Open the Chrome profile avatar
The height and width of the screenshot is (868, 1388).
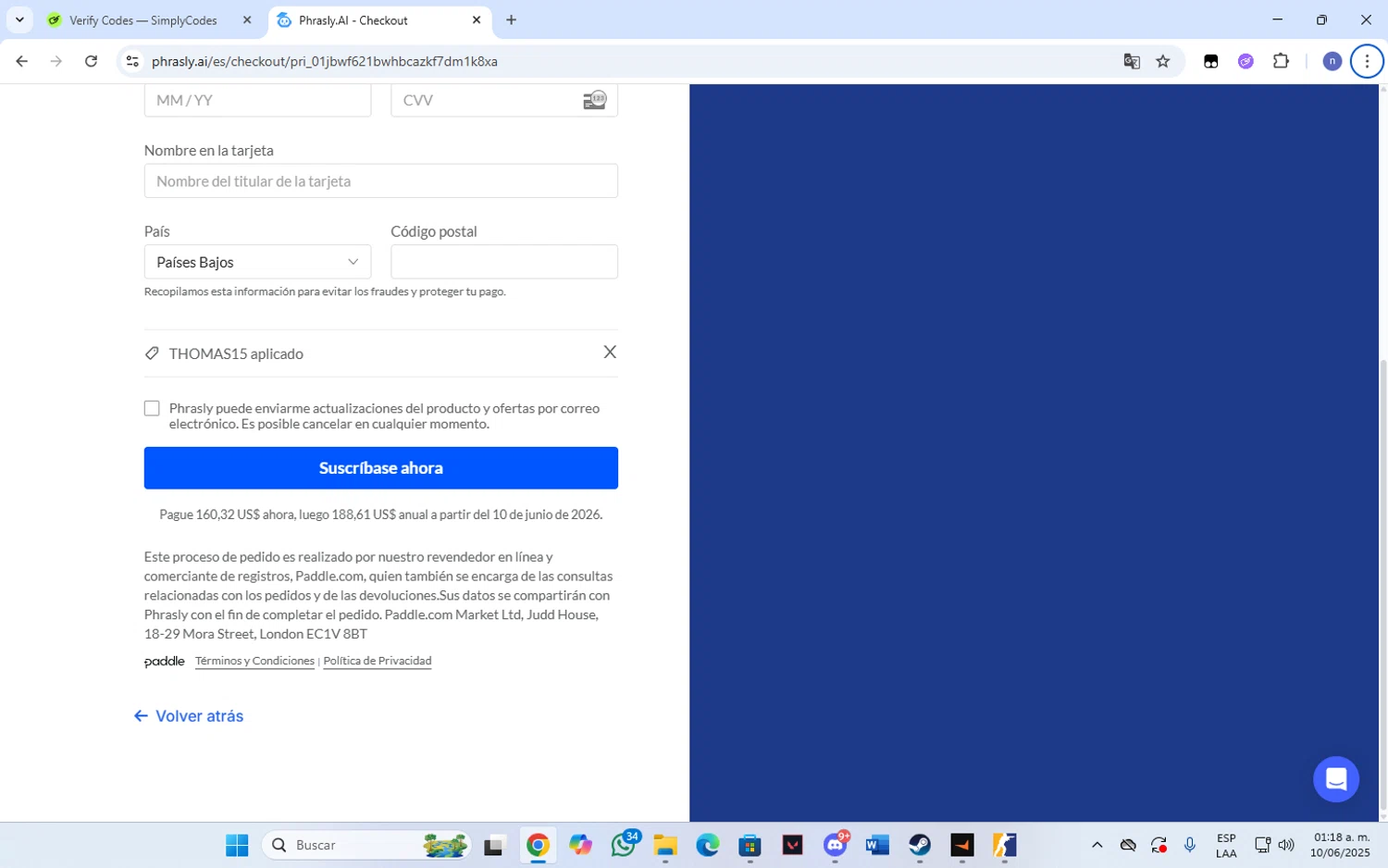pyautogui.click(x=1332, y=61)
